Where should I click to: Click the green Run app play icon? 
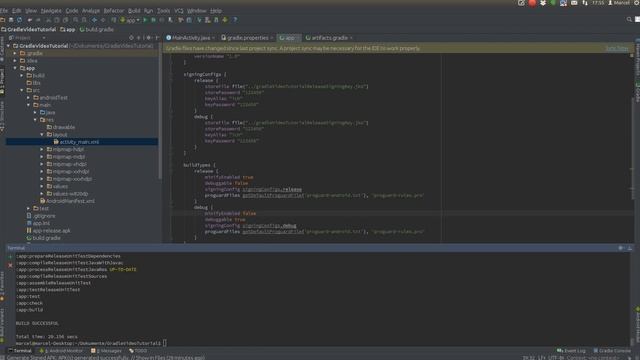pyautogui.click(x=145, y=20)
